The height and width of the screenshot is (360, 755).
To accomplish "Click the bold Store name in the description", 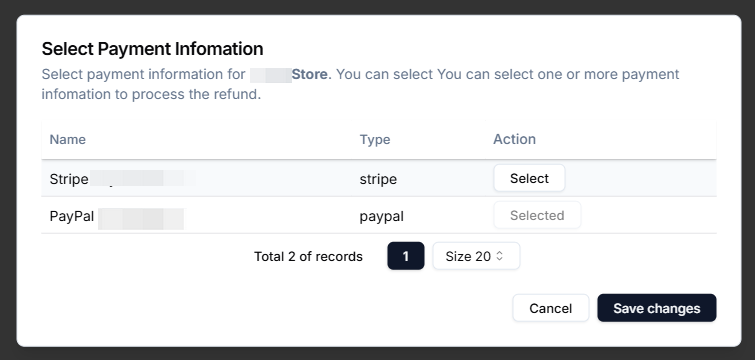I will 310,75.
